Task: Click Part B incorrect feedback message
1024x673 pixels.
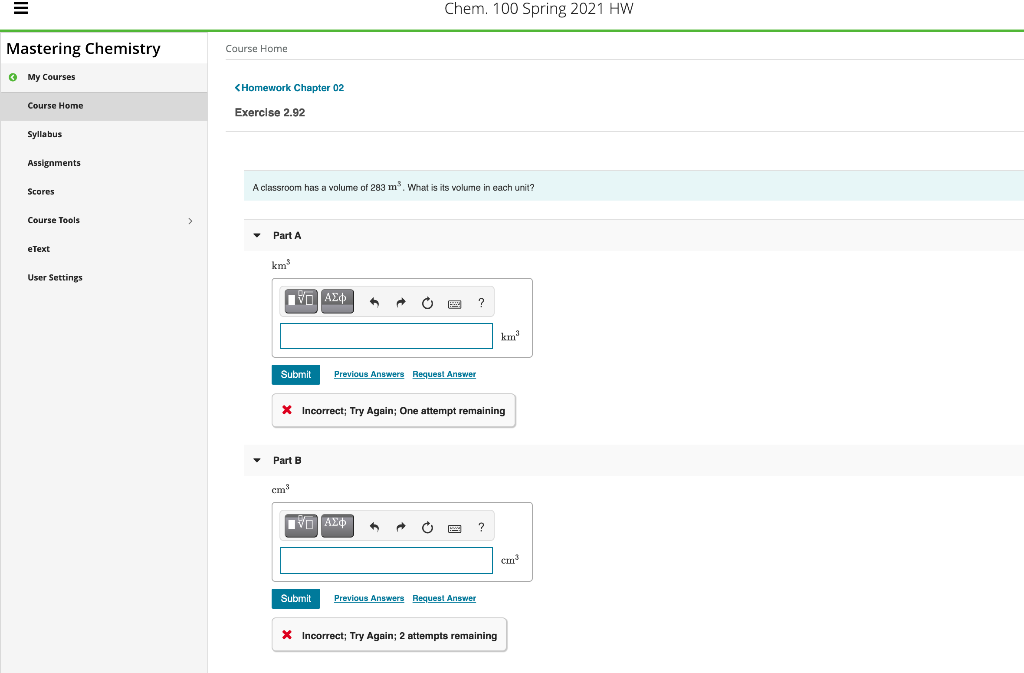Action: pyautogui.click(x=389, y=635)
